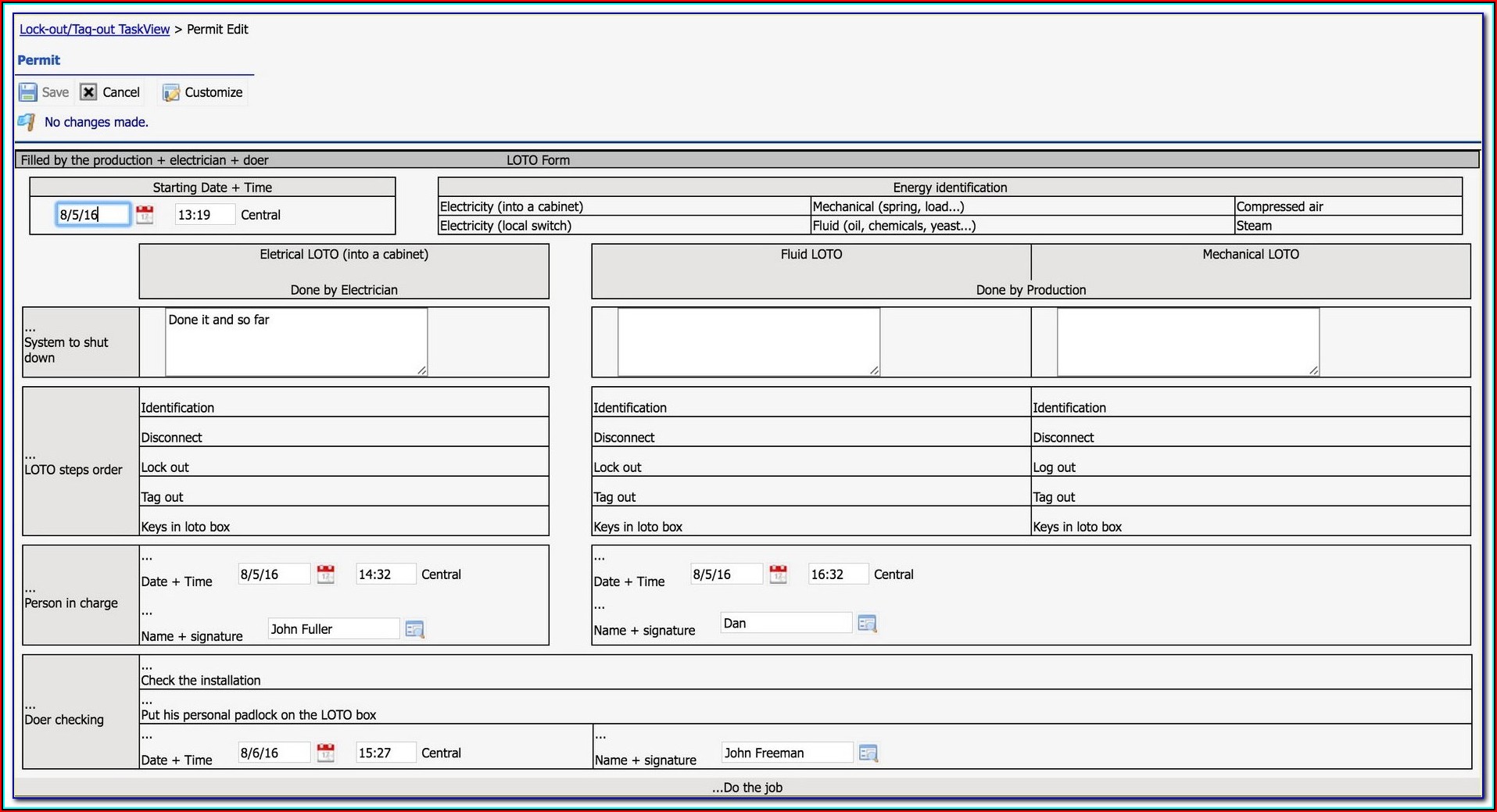This screenshot has width=1497, height=812.
Task: Open name lookup beside John Freeman
Action: (868, 753)
